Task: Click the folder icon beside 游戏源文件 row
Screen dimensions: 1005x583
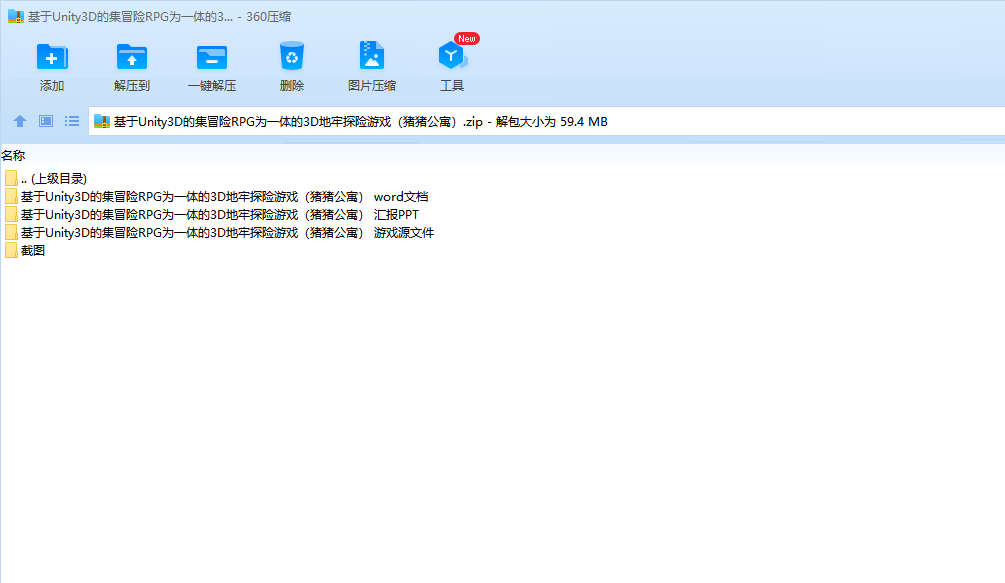Action: click(x=11, y=233)
